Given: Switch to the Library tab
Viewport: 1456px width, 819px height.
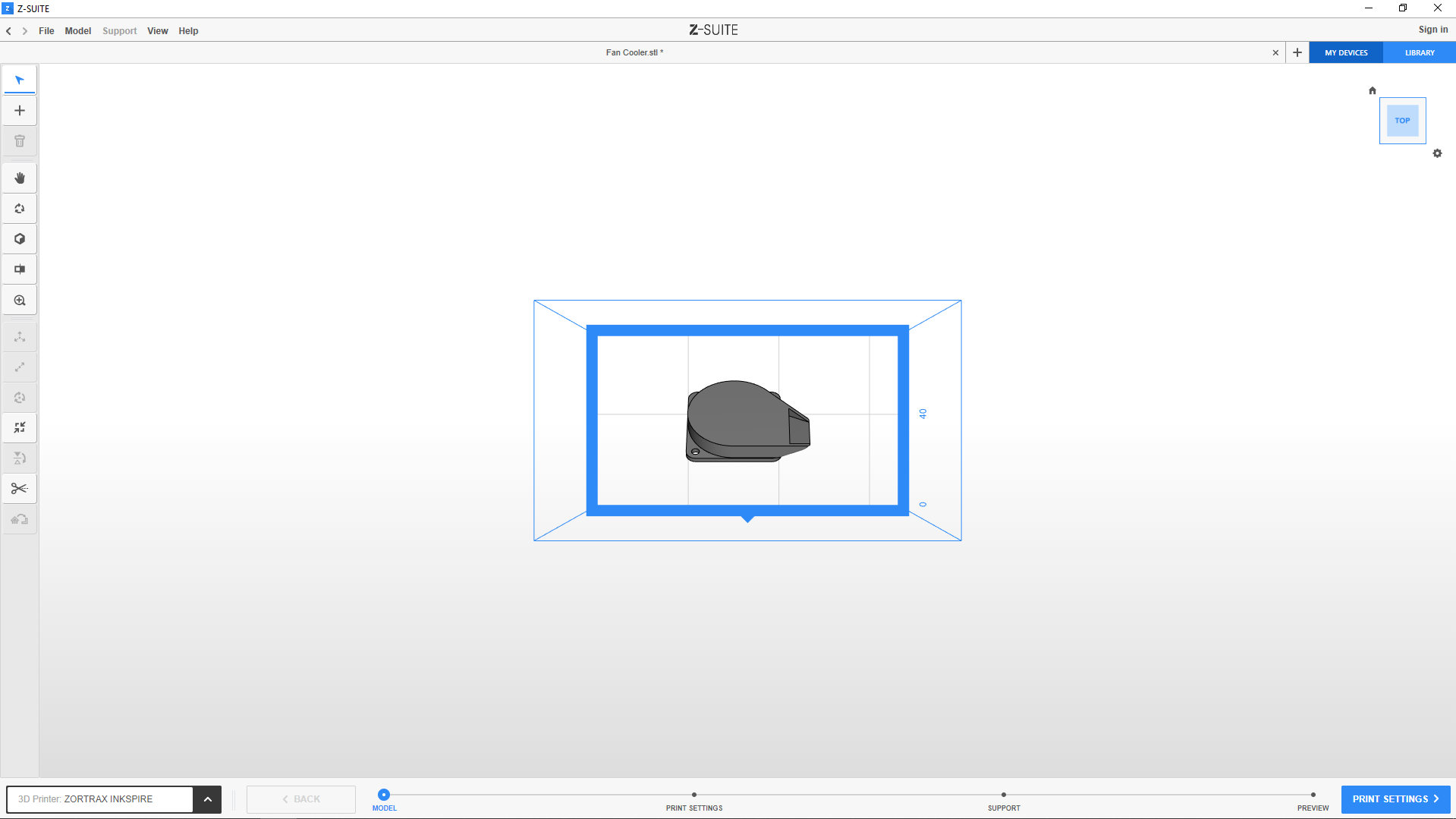Looking at the screenshot, I should coord(1419,53).
